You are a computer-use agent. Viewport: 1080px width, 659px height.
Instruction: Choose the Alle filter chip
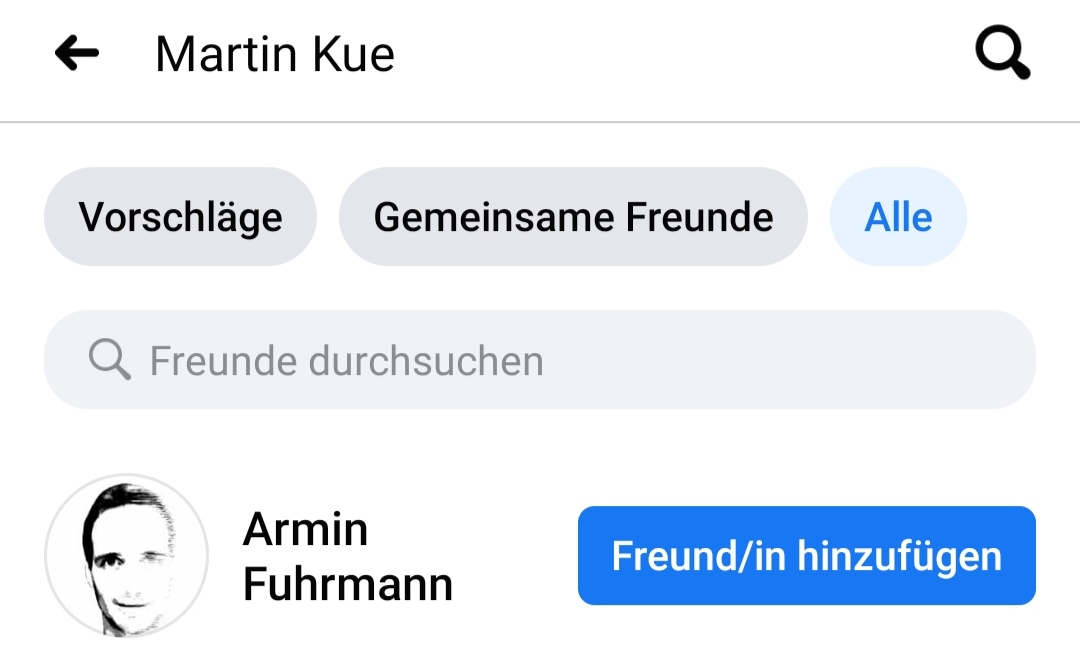point(898,217)
